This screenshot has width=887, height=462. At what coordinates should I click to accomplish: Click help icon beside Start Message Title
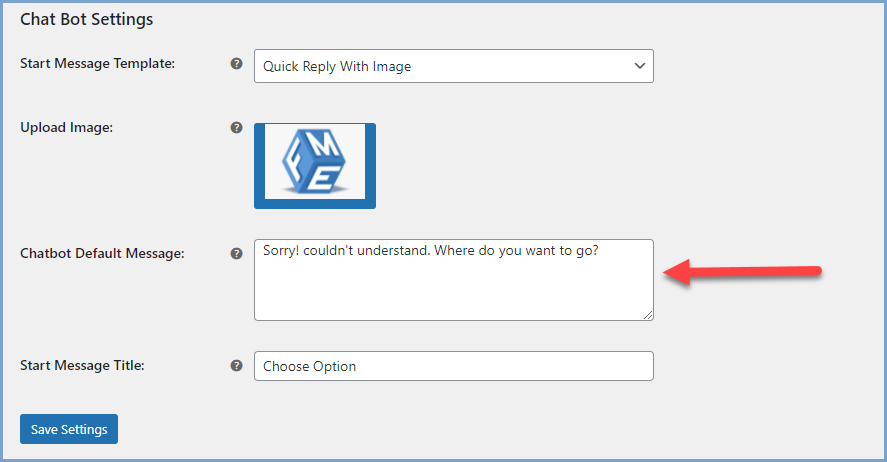point(236,365)
